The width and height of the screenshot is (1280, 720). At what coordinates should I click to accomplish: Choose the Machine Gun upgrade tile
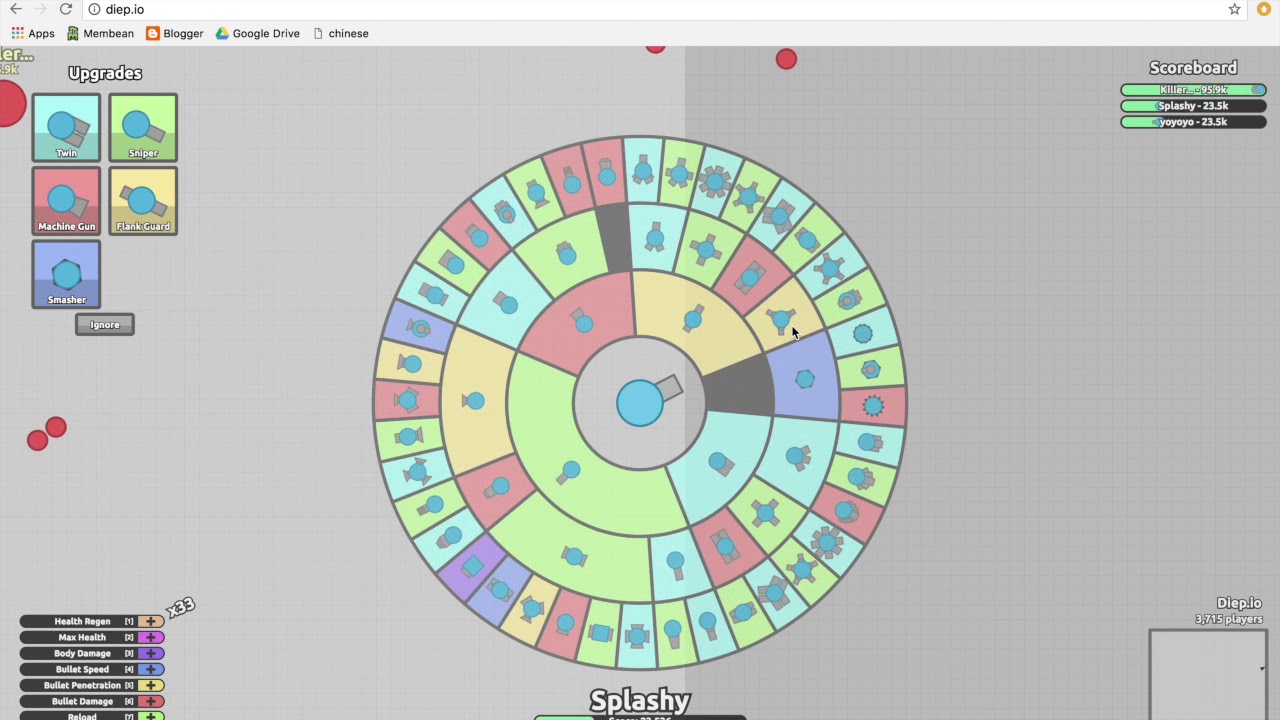(x=66, y=201)
